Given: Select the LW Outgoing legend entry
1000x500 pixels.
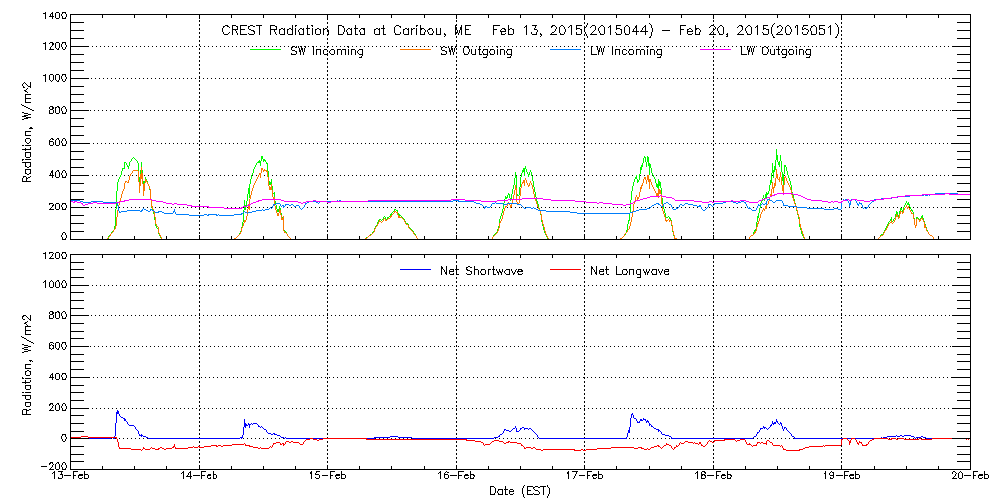Looking at the screenshot, I should [x=775, y=51].
